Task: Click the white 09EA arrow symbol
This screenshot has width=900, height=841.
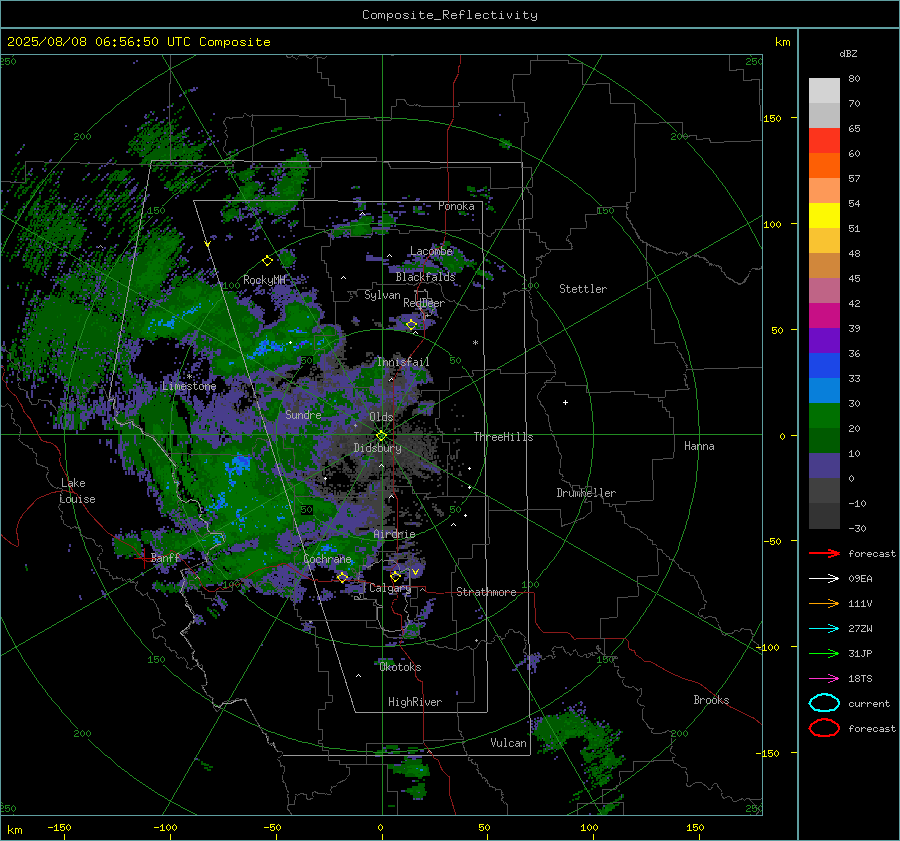Action: click(x=824, y=579)
